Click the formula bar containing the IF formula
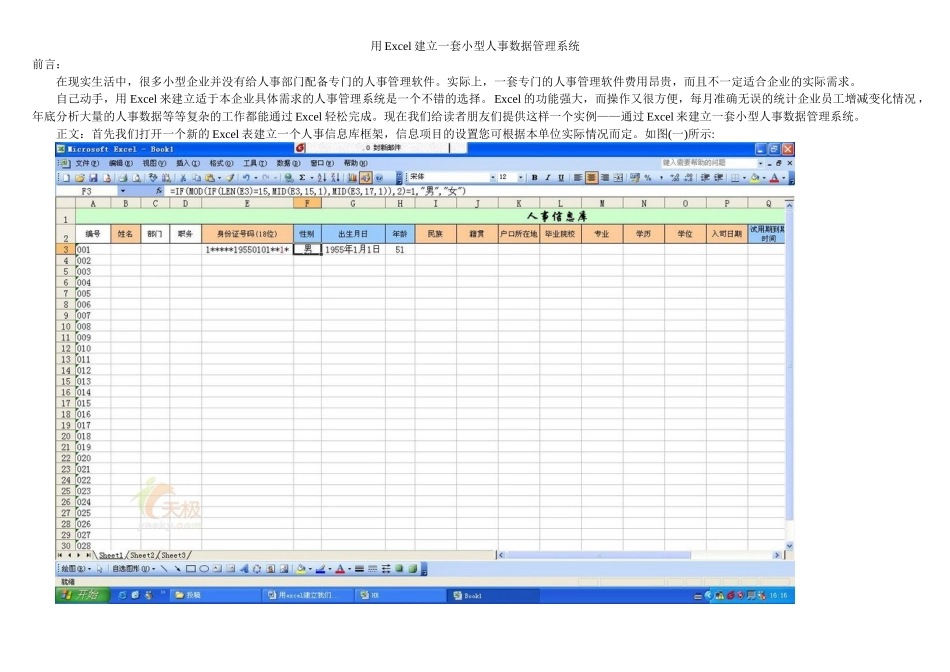Viewport: 950px width, 672px height. tap(479, 191)
